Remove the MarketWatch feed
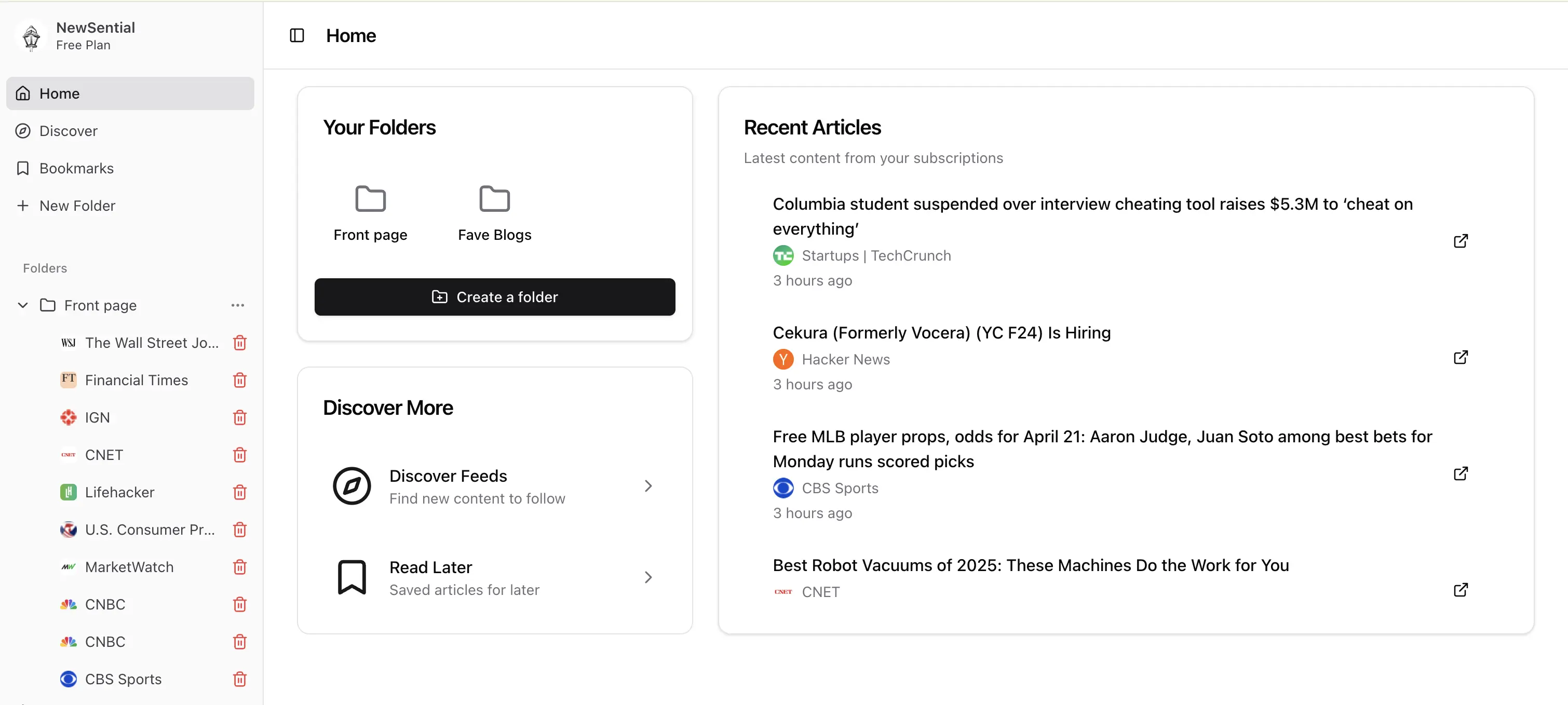Image resolution: width=1568 pixels, height=705 pixels. [x=240, y=567]
